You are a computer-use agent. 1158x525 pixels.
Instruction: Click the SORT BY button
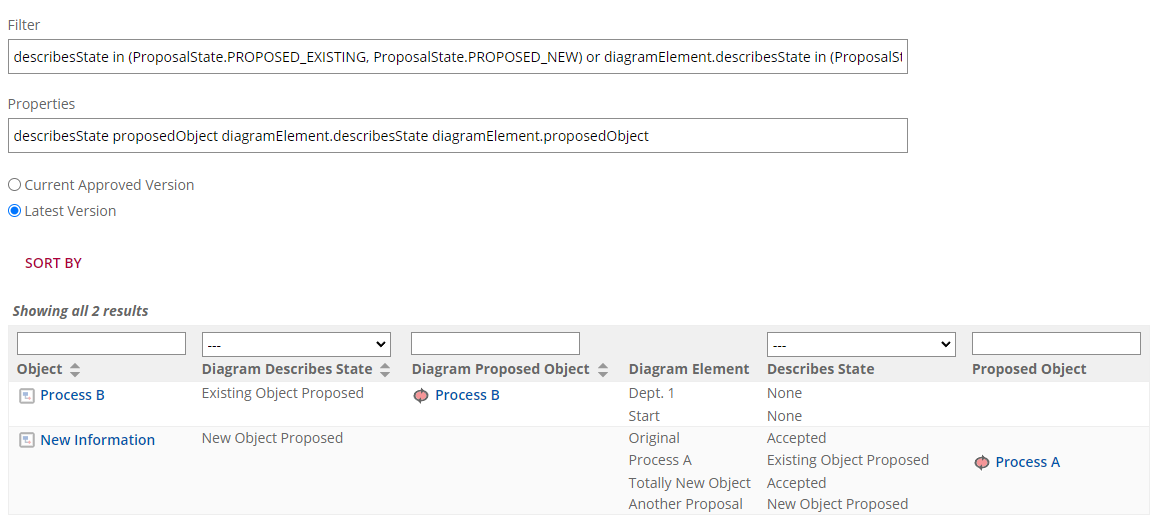click(x=53, y=263)
